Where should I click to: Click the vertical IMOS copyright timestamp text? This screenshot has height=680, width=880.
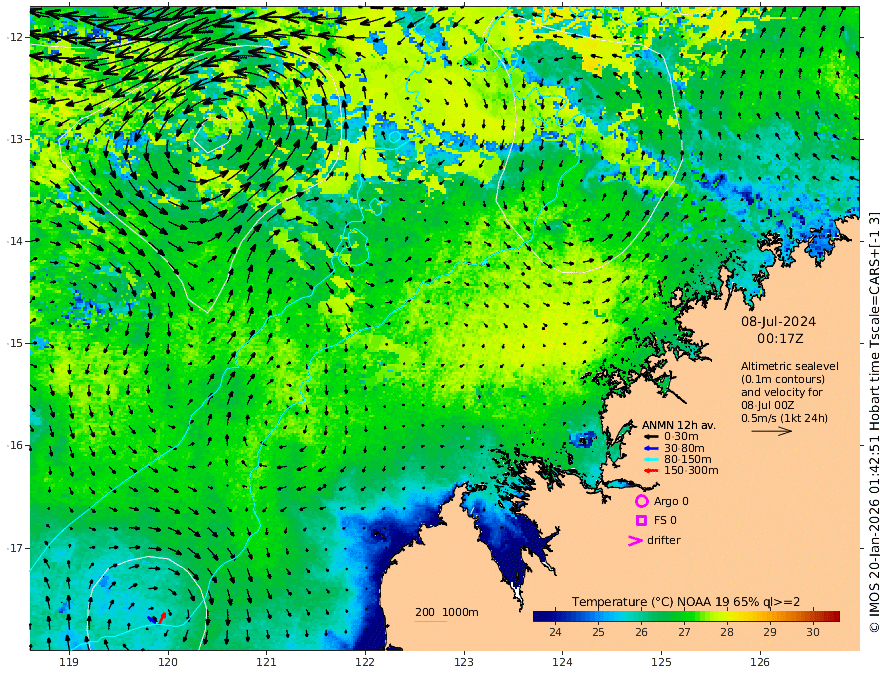873,422
